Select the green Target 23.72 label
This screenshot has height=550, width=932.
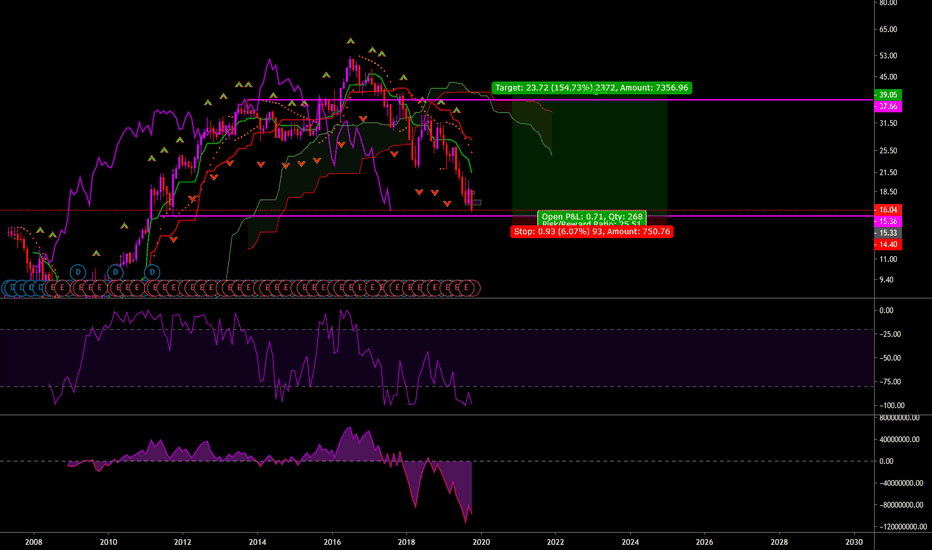(591, 87)
